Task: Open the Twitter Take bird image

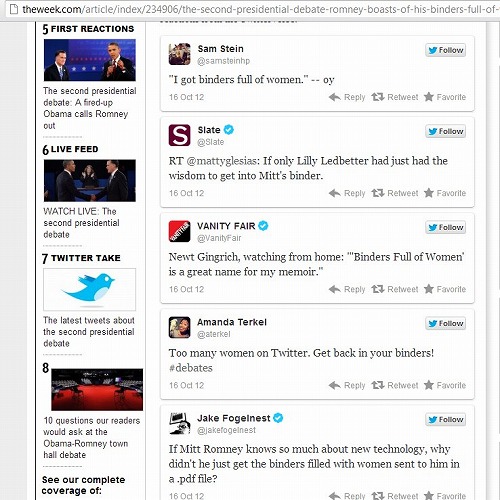Action: (x=90, y=289)
